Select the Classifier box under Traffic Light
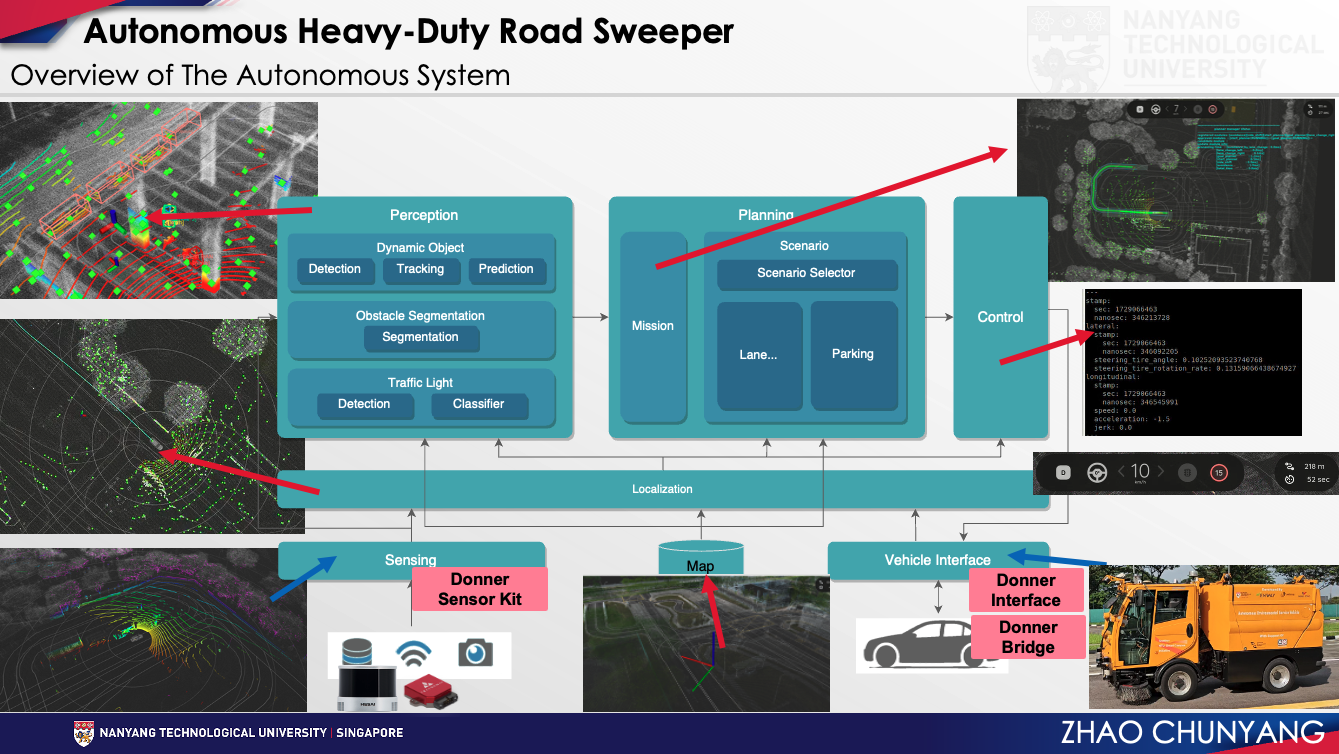 [x=478, y=404]
